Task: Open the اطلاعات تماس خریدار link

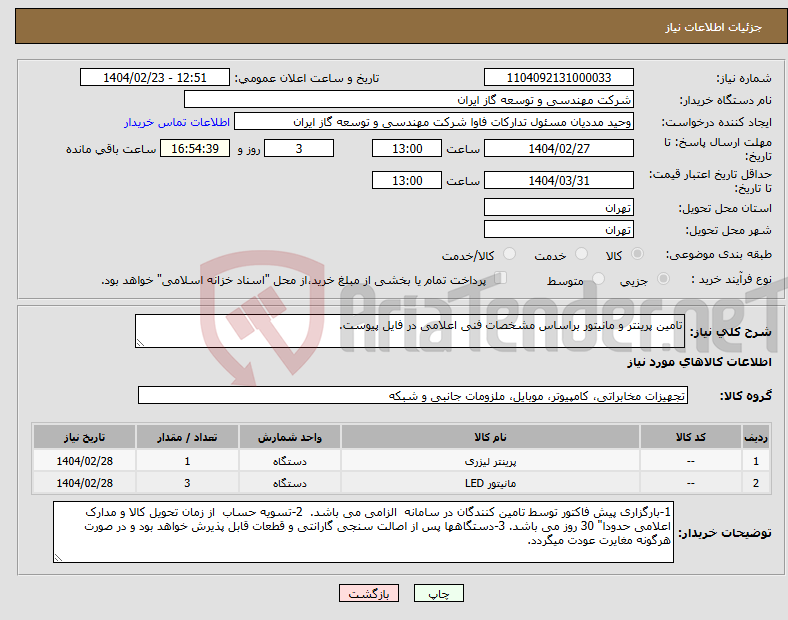Action: [x=177, y=122]
